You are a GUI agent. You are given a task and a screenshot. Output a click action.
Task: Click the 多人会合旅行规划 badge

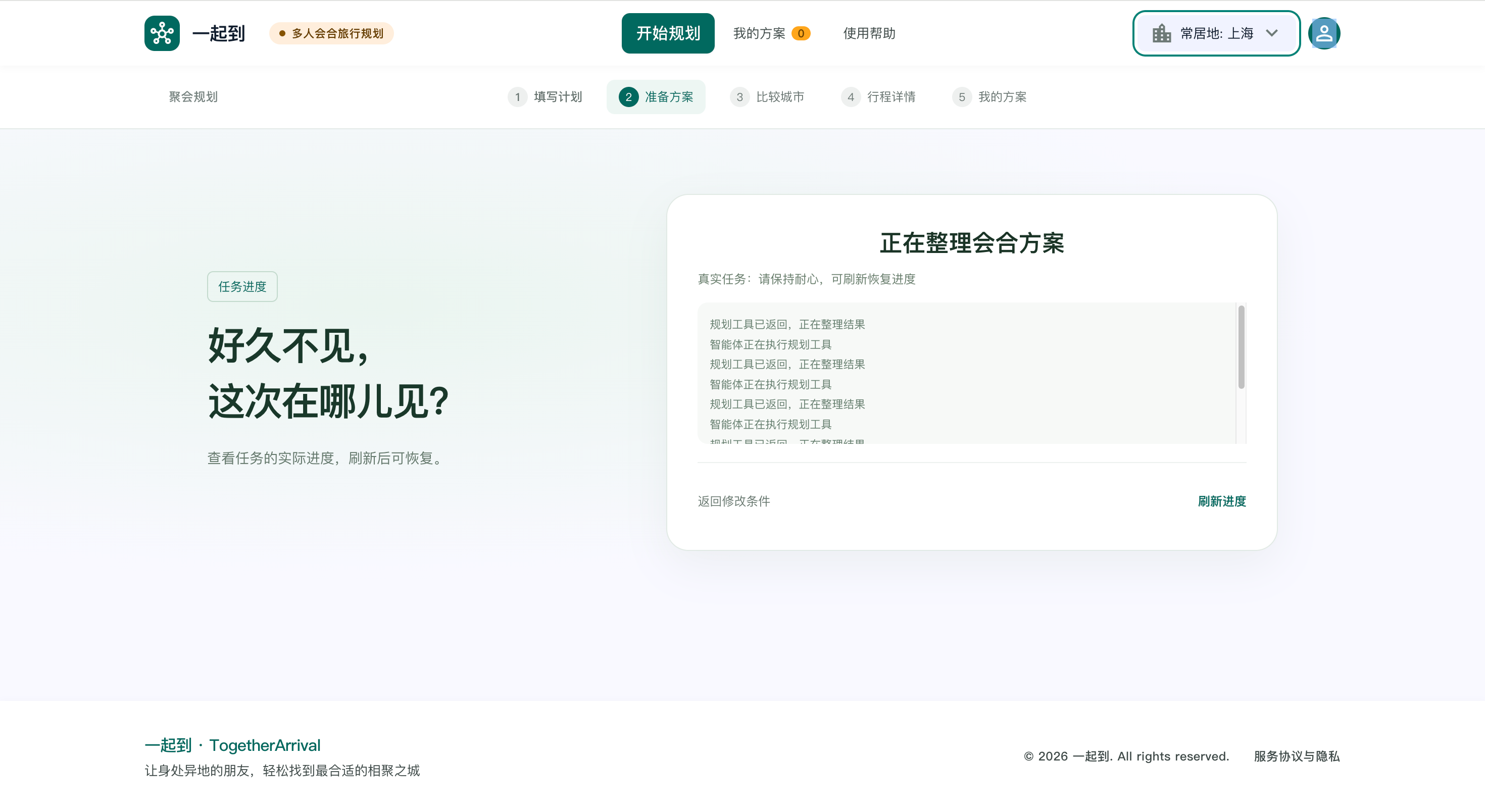click(x=331, y=33)
